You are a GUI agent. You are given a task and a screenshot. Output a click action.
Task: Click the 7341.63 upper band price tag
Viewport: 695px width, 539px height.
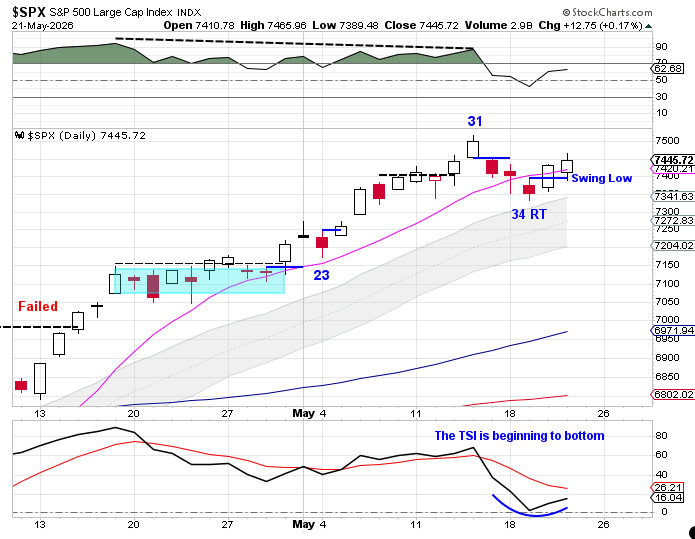coord(674,196)
